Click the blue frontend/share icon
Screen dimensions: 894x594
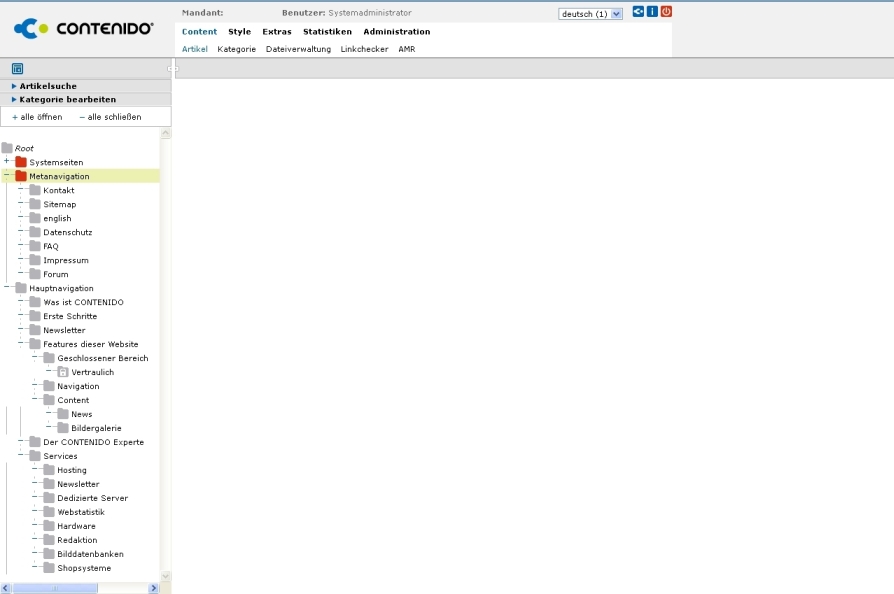pyautogui.click(x=638, y=12)
